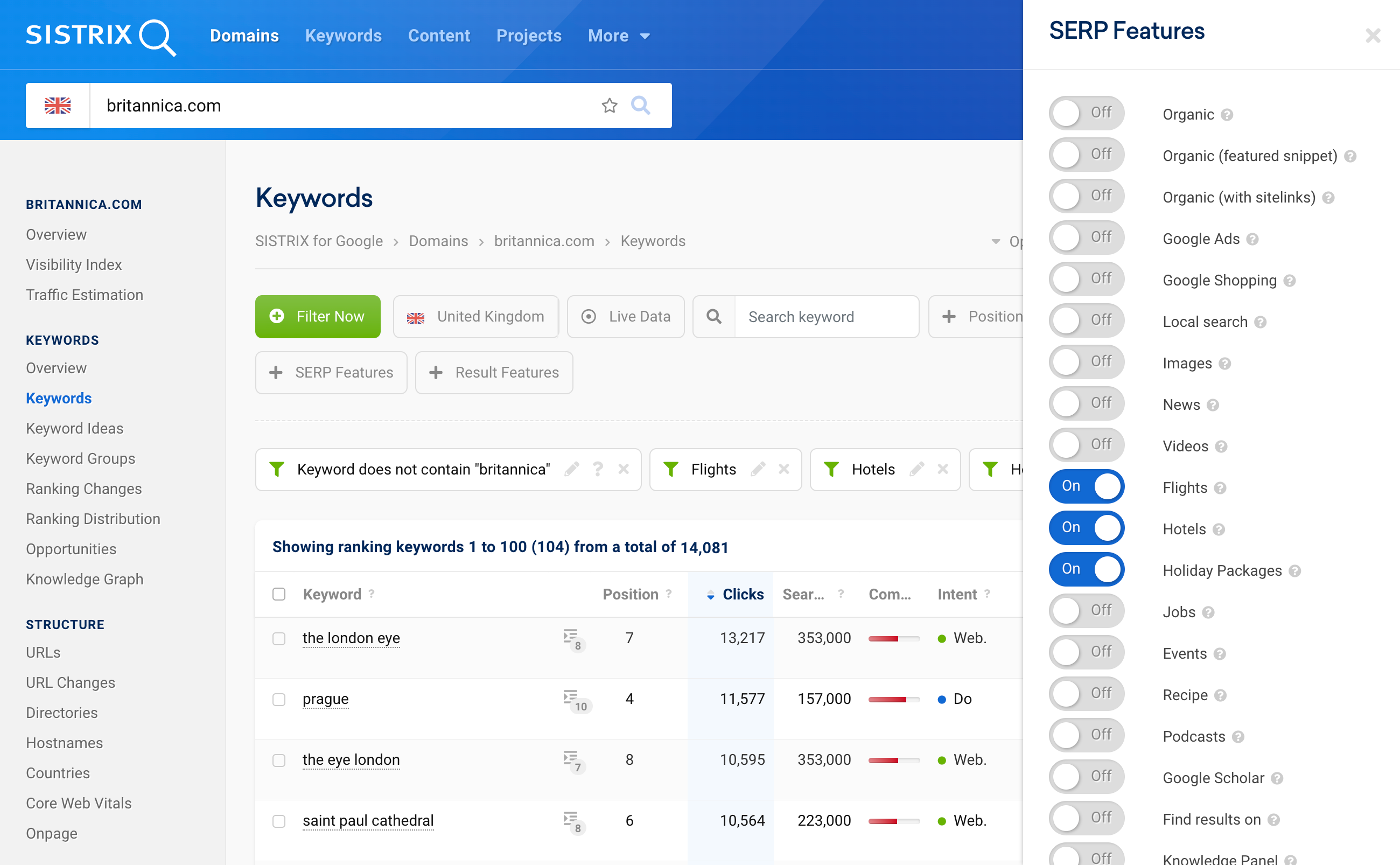Go to Keyword Ideas in sidebar
Screen dimensions: 1400x865
pyautogui.click(x=74, y=429)
